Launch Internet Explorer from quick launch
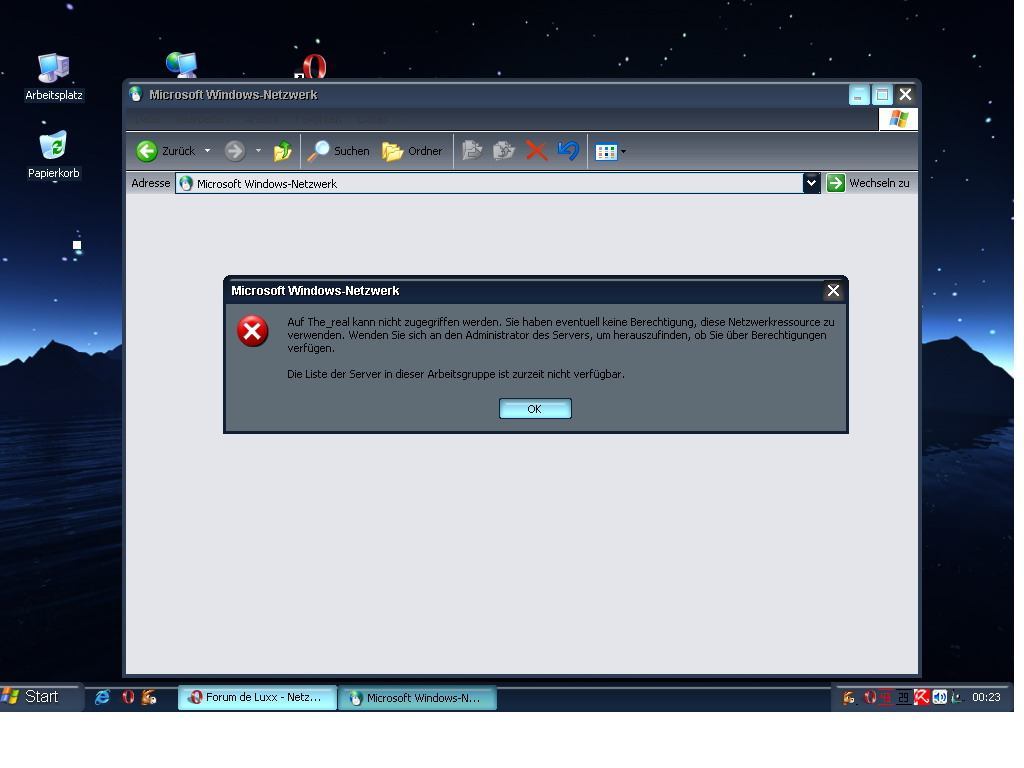 [103, 697]
